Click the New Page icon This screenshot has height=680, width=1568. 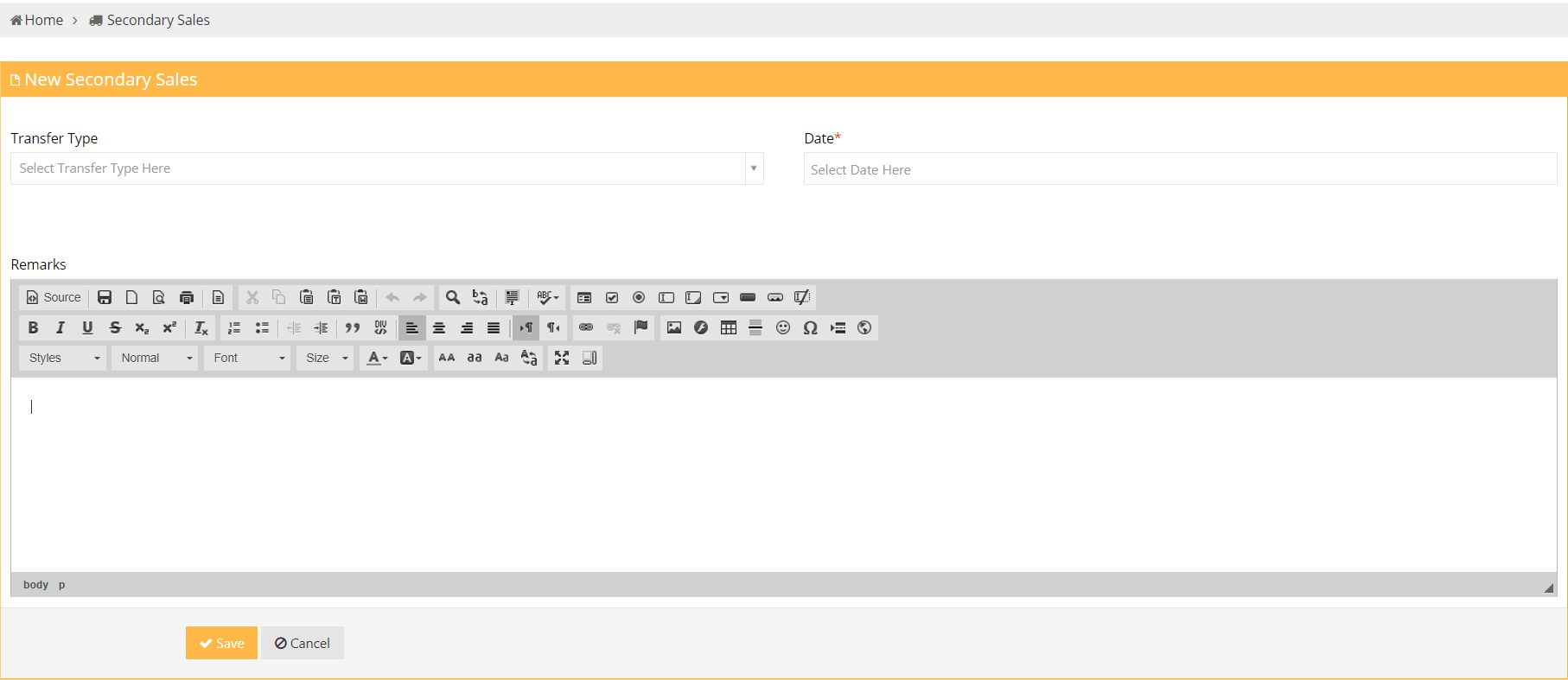[x=131, y=297]
